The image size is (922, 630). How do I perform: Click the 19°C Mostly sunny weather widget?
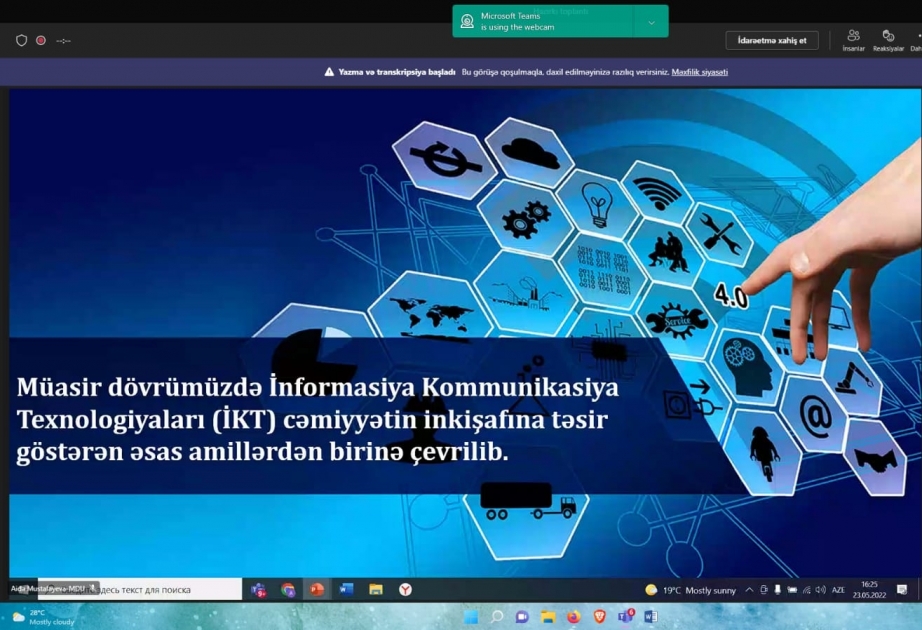click(x=690, y=590)
